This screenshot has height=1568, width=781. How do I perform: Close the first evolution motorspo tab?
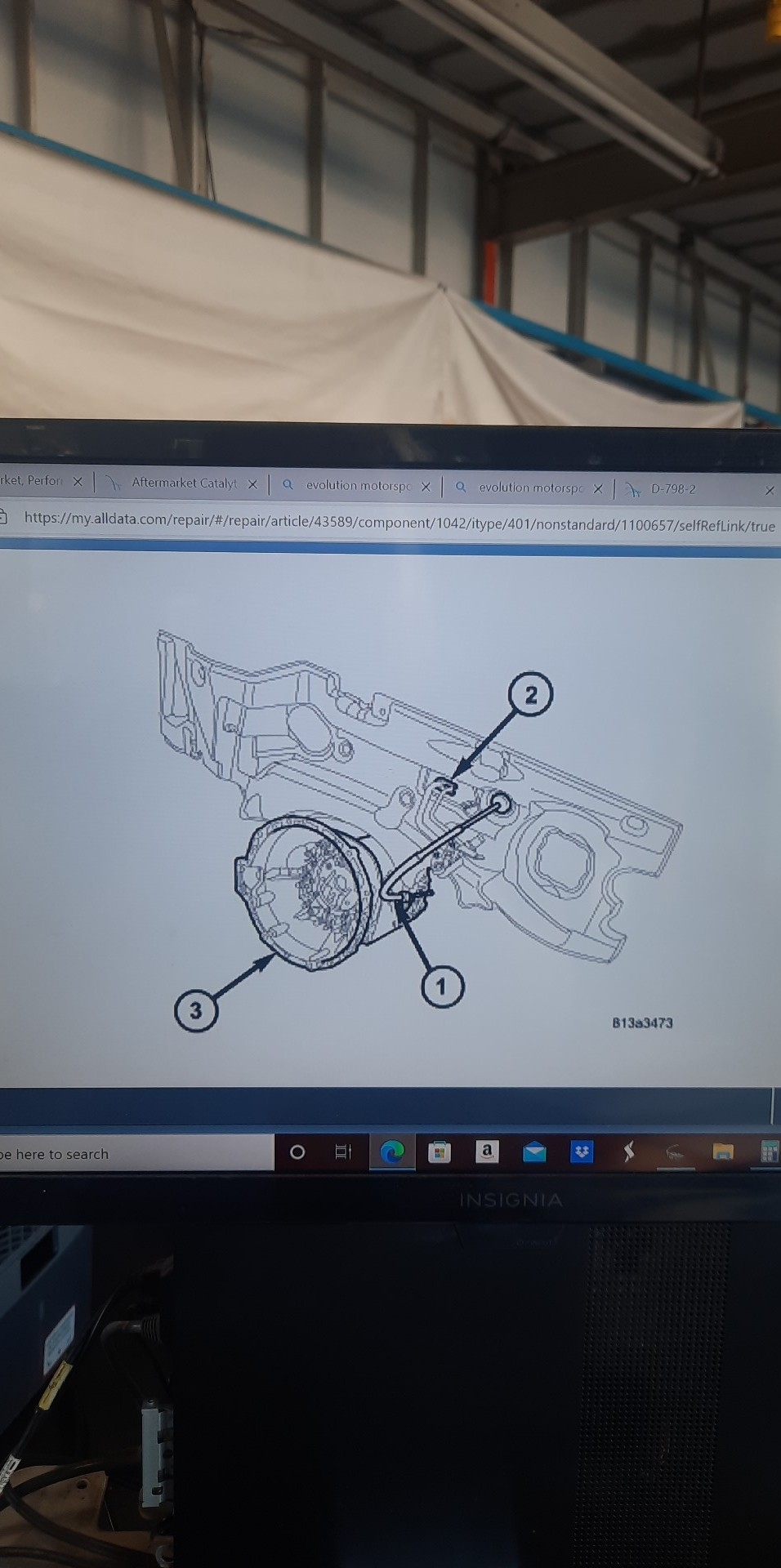pyautogui.click(x=426, y=487)
